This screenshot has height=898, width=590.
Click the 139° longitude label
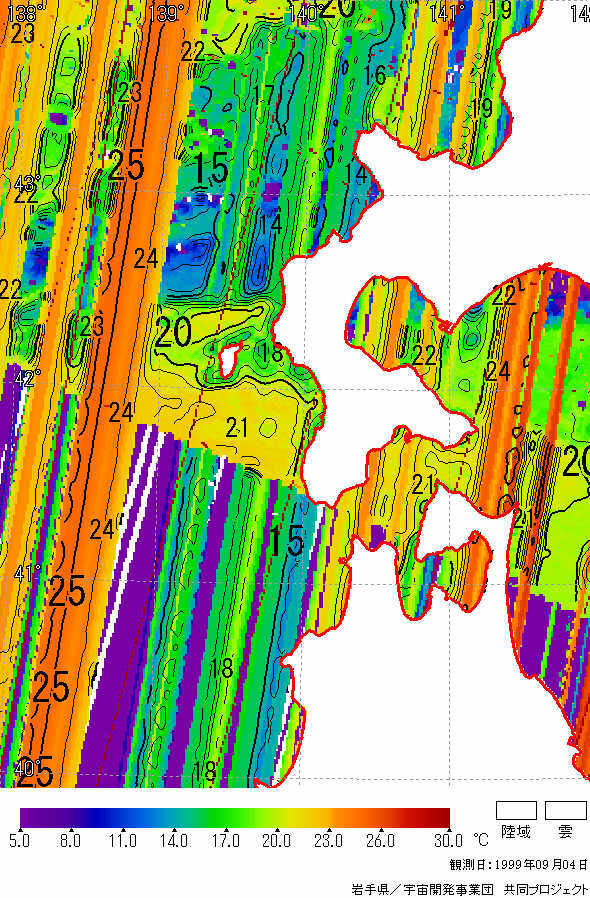tap(166, 13)
